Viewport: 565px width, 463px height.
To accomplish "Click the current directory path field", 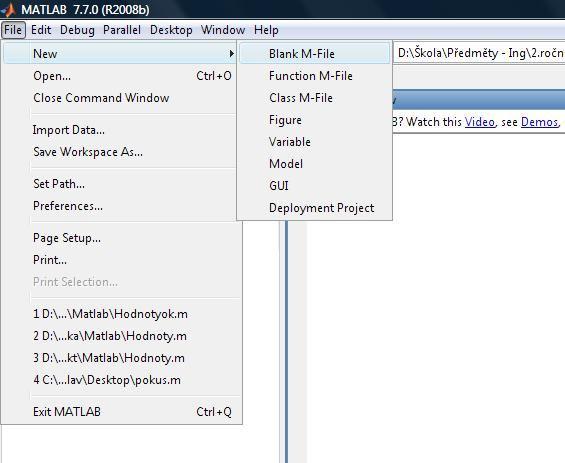I will click(479, 53).
